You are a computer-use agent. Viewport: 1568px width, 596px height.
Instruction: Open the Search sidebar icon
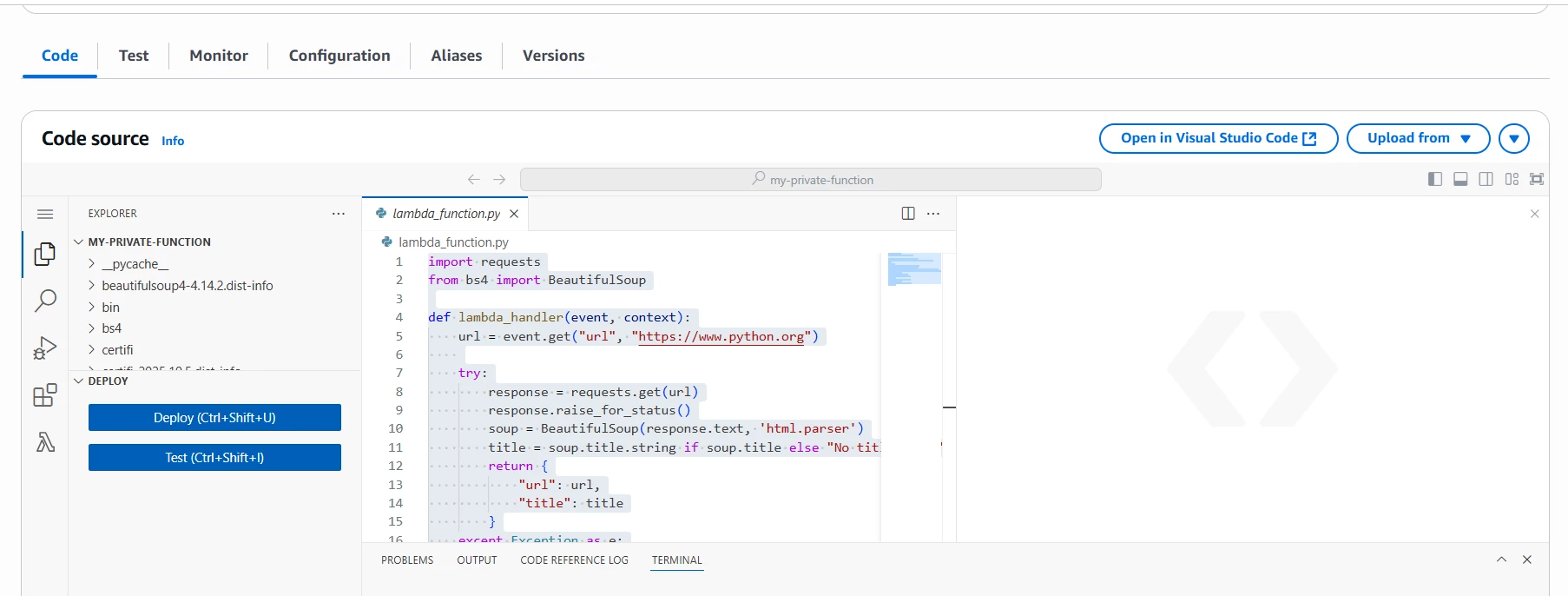pos(45,301)
